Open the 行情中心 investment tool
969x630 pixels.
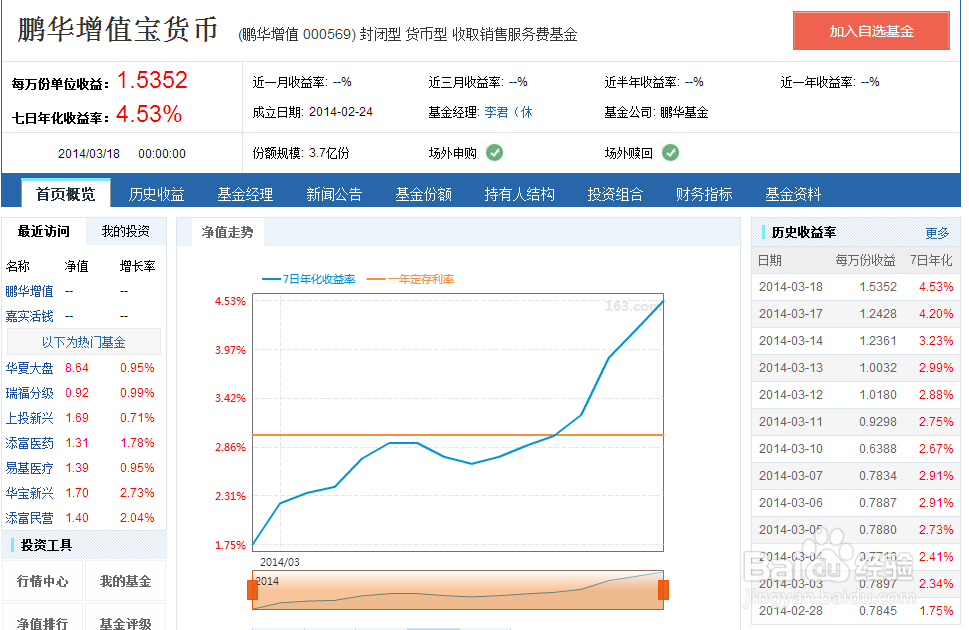[43, 580]
